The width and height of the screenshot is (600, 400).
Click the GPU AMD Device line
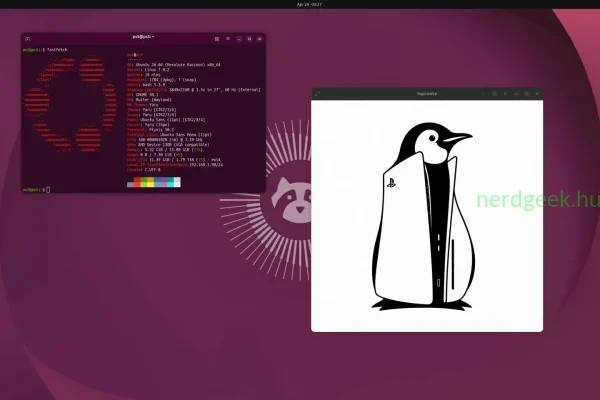(x=168, y=145)
